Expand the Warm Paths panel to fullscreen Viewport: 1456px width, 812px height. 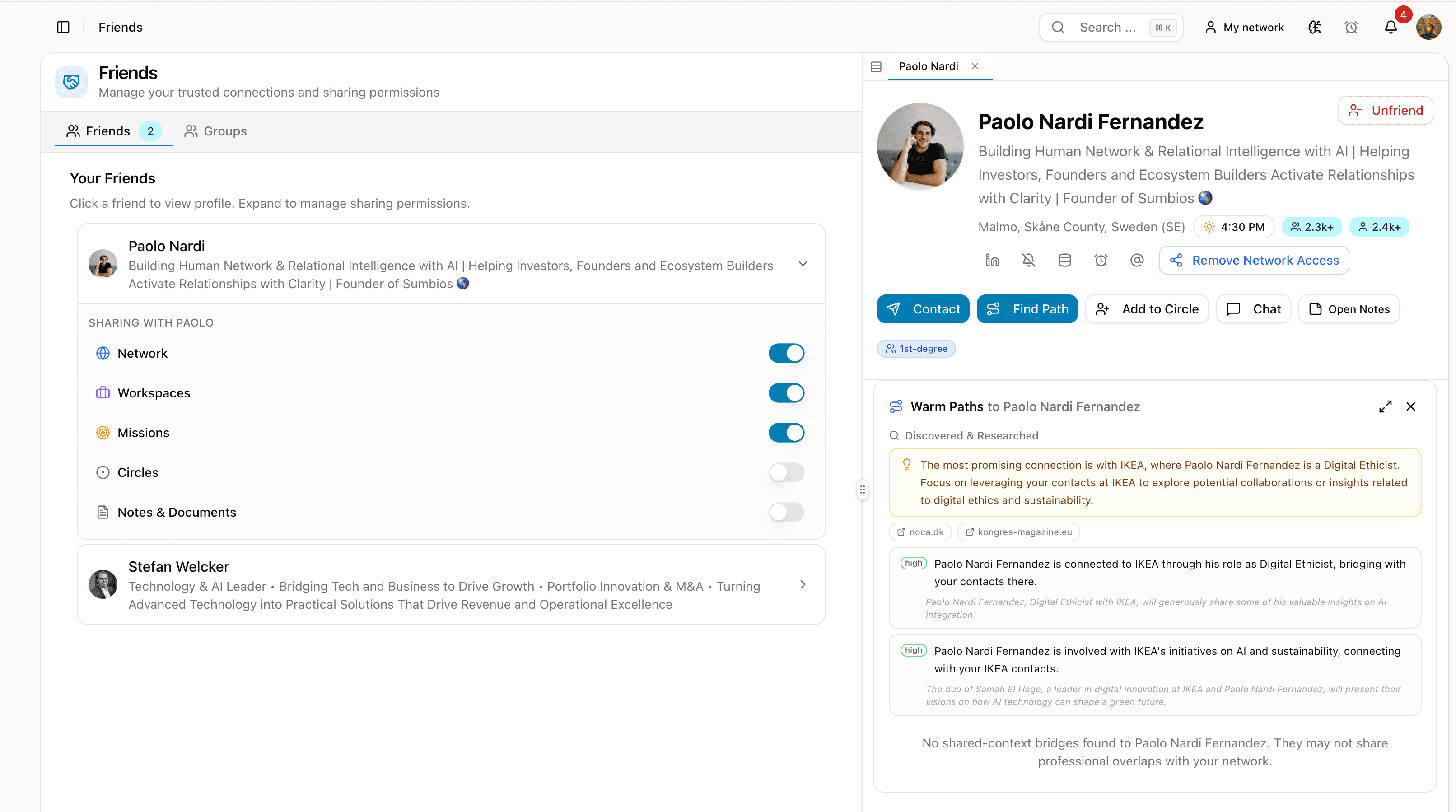click(x=1386, y=406)
